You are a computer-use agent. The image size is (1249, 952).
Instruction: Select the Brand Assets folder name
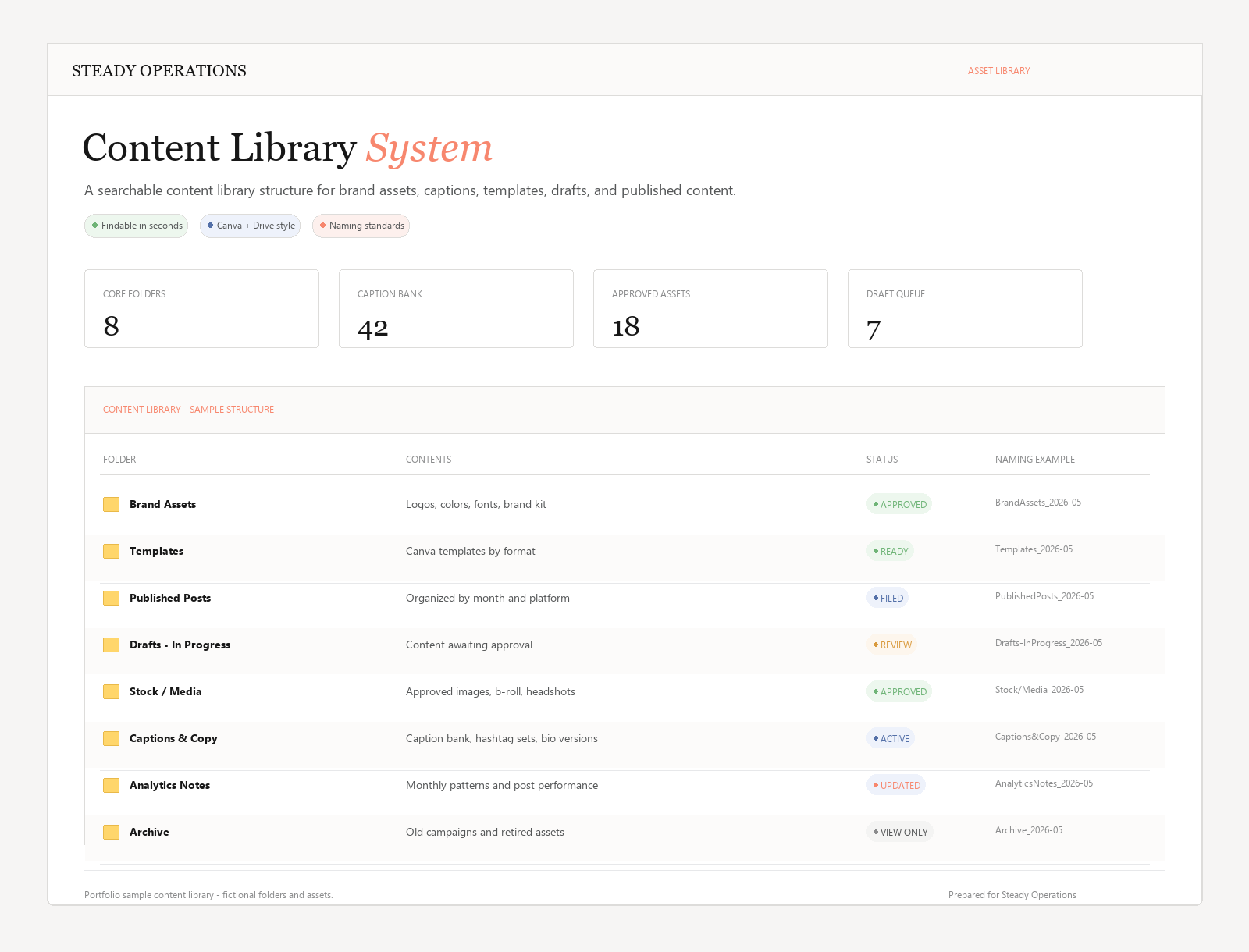pyautogui.click(x=162, y=505)
